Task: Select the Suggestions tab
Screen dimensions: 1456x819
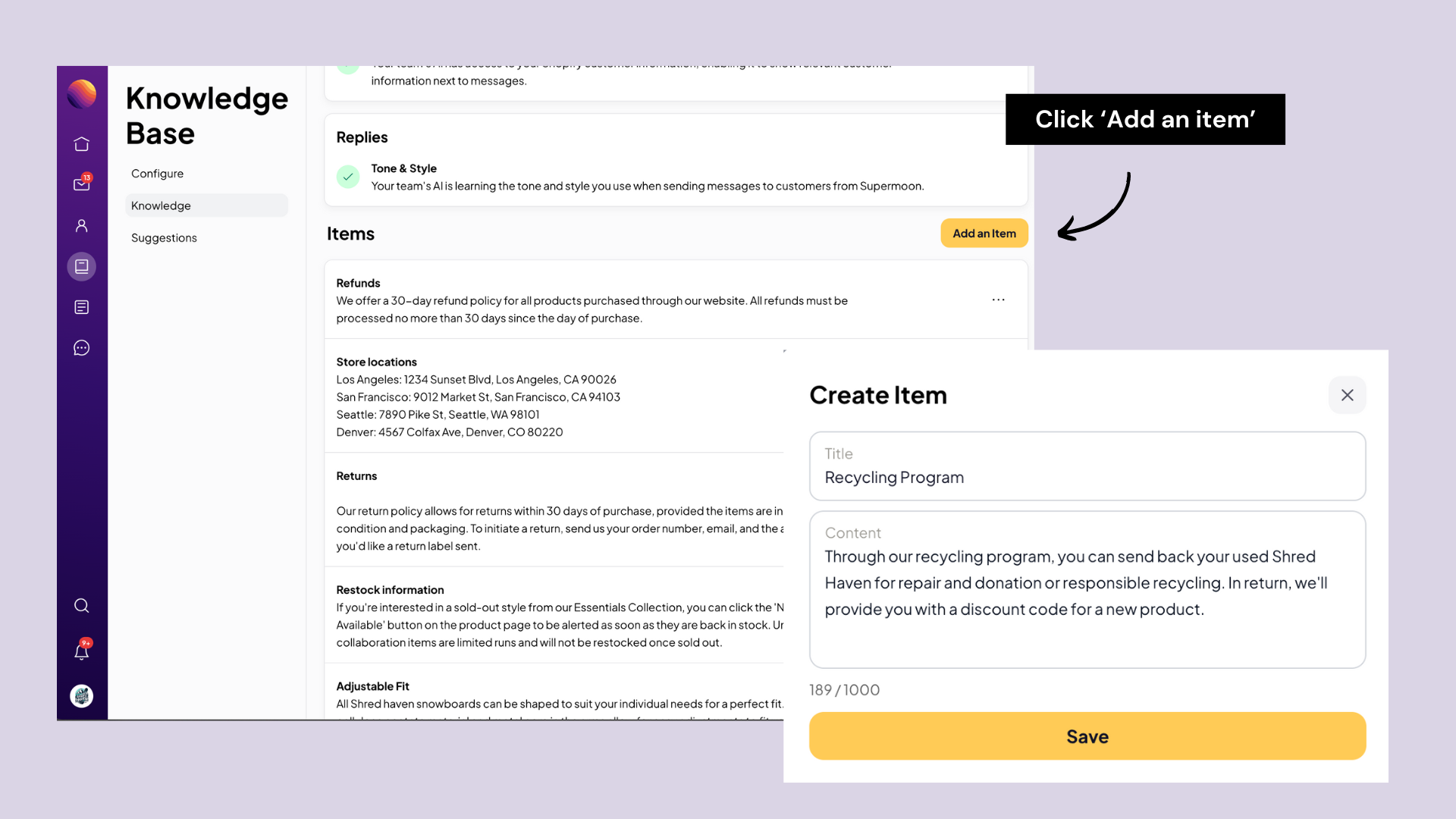Action: [x=163, y=237]
